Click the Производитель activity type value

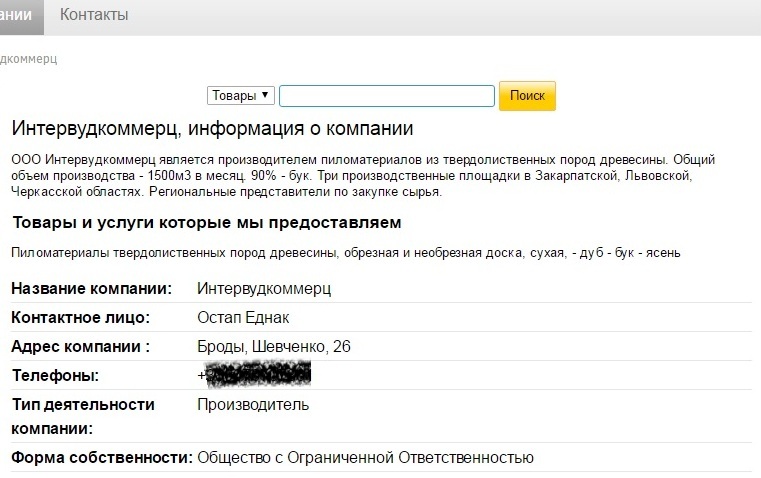[x=253, y=405]
